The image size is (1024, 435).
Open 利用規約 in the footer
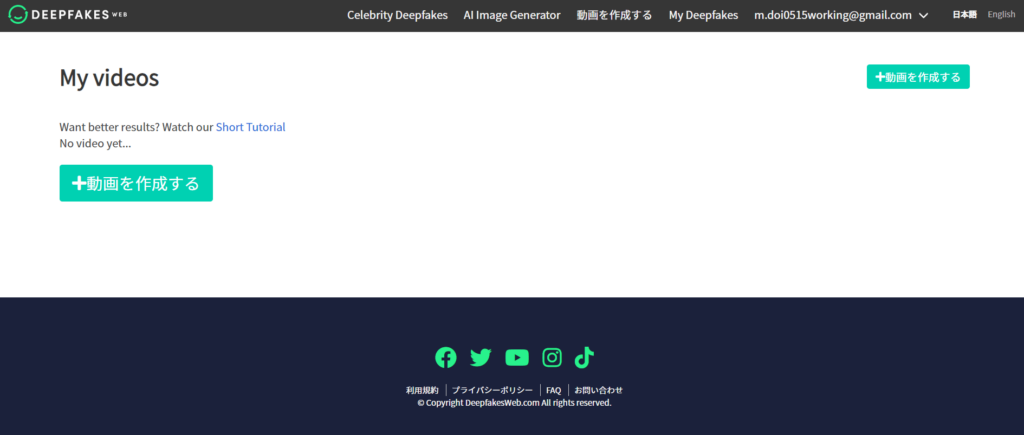422,390
